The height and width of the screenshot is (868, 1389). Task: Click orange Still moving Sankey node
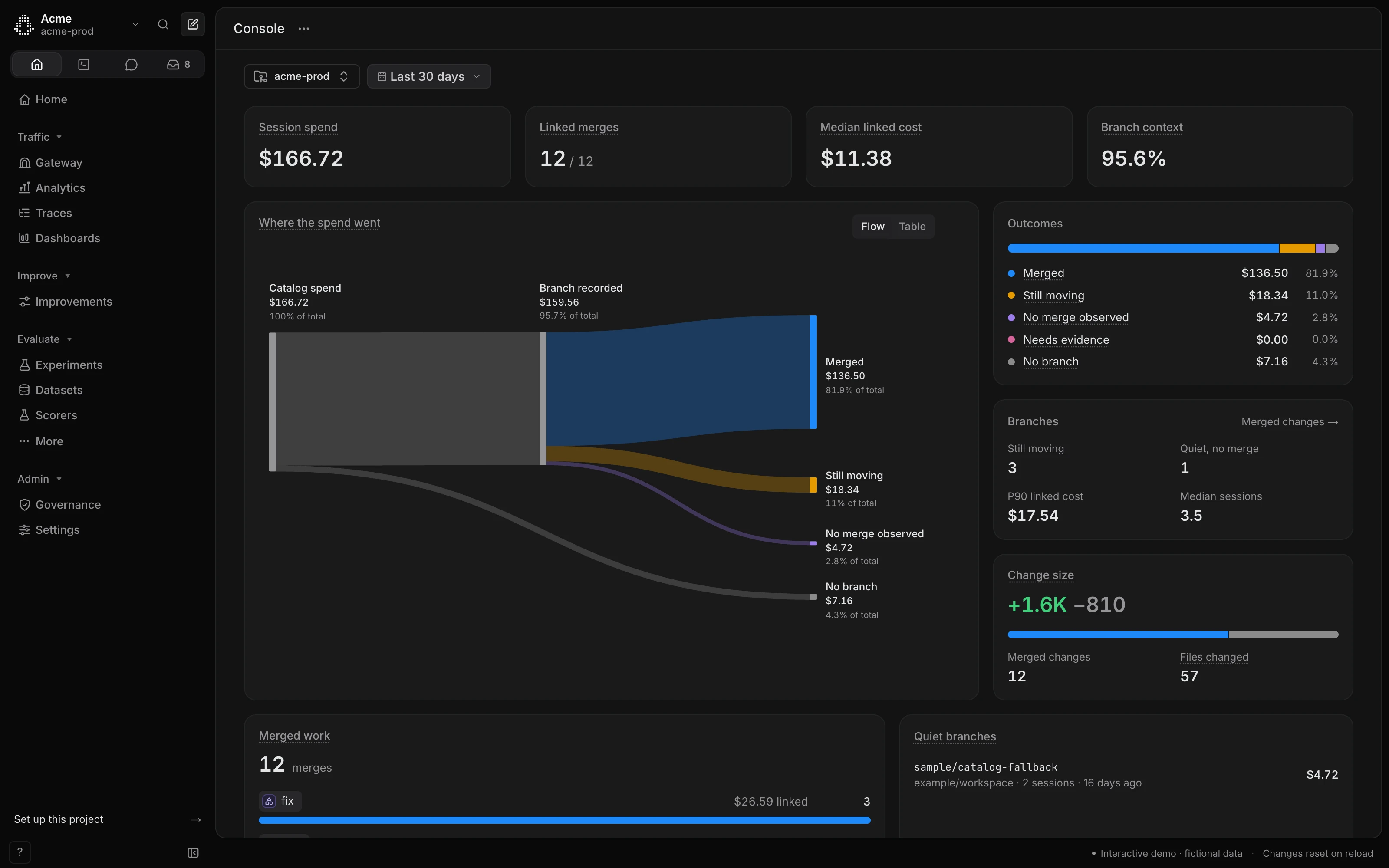813,485
